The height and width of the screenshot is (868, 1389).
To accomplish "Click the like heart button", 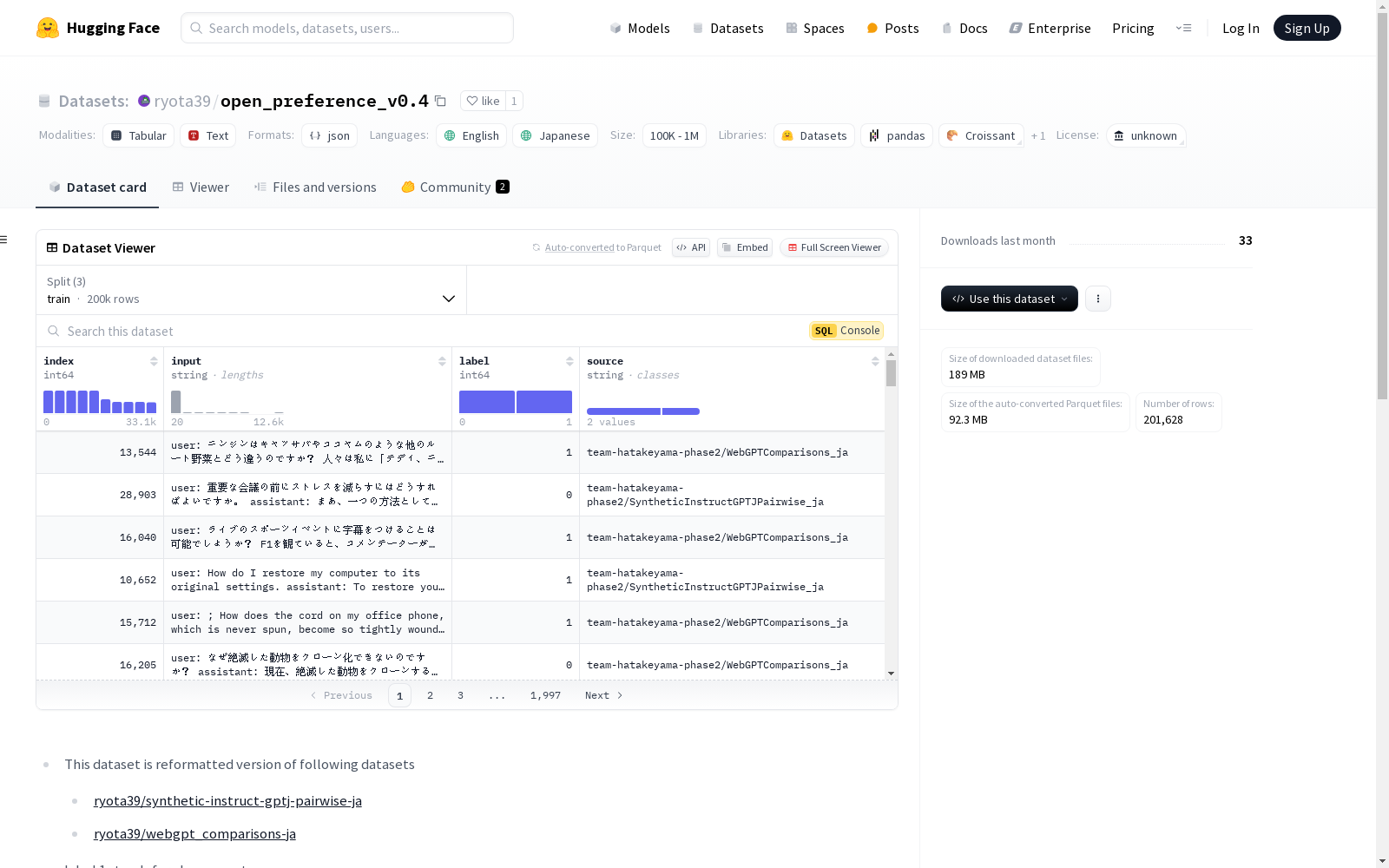I will (483, 101).
